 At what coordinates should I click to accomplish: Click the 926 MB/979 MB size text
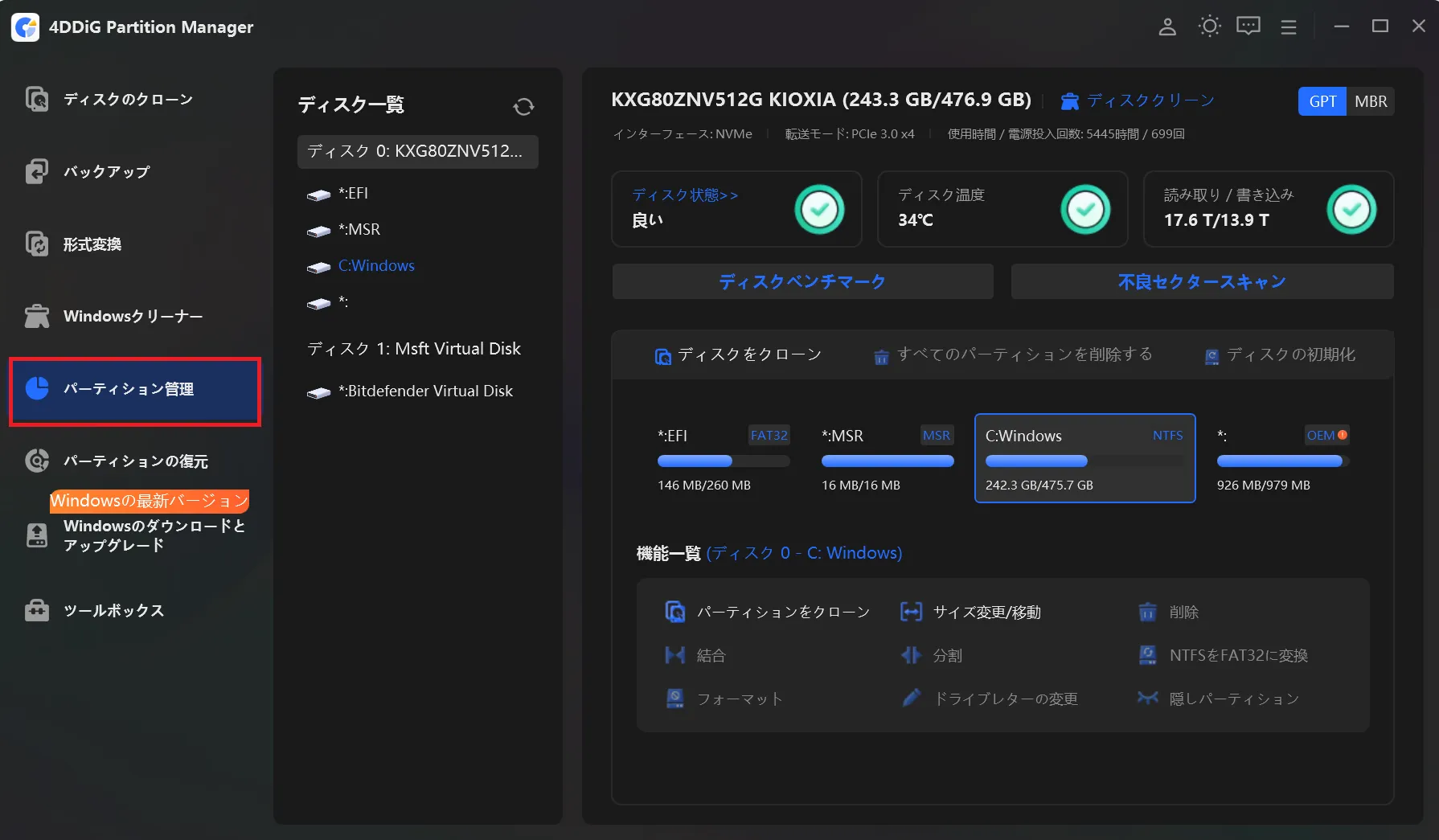pyautogui.click(x=1264, y=485)
